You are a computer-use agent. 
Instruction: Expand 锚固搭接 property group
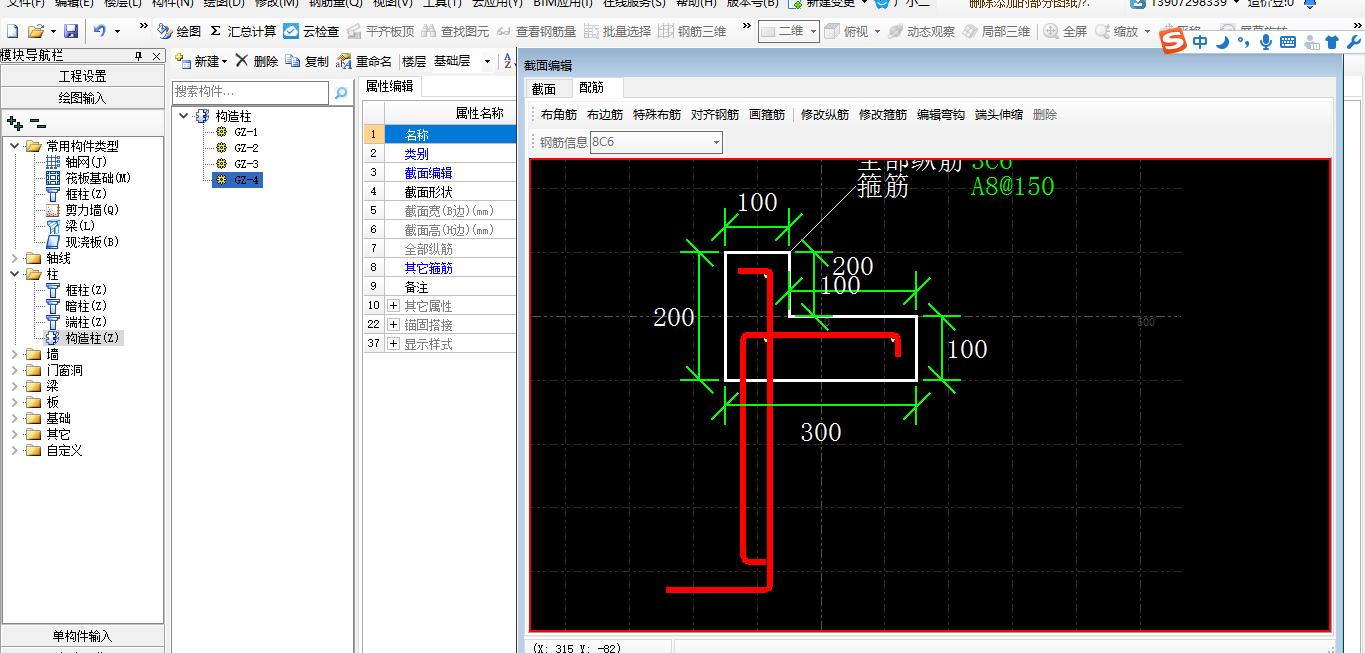[x=393, y=324]
